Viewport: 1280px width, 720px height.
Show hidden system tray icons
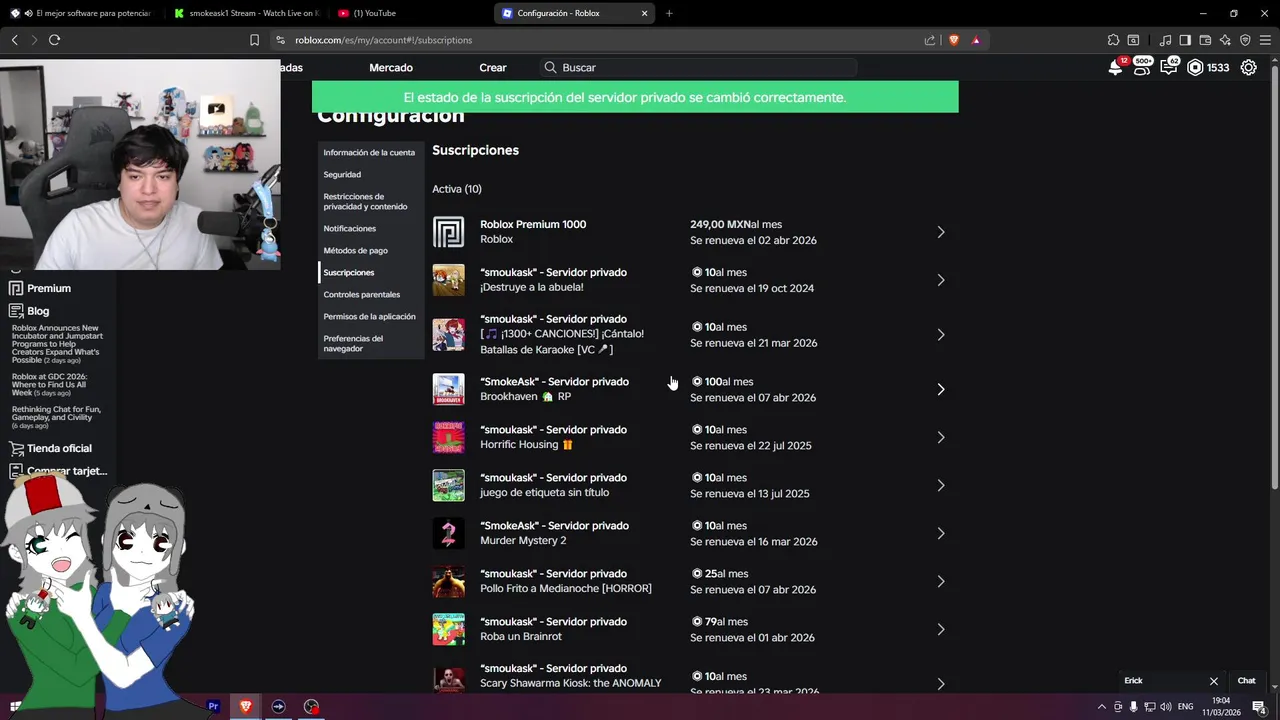(1102, 707)
